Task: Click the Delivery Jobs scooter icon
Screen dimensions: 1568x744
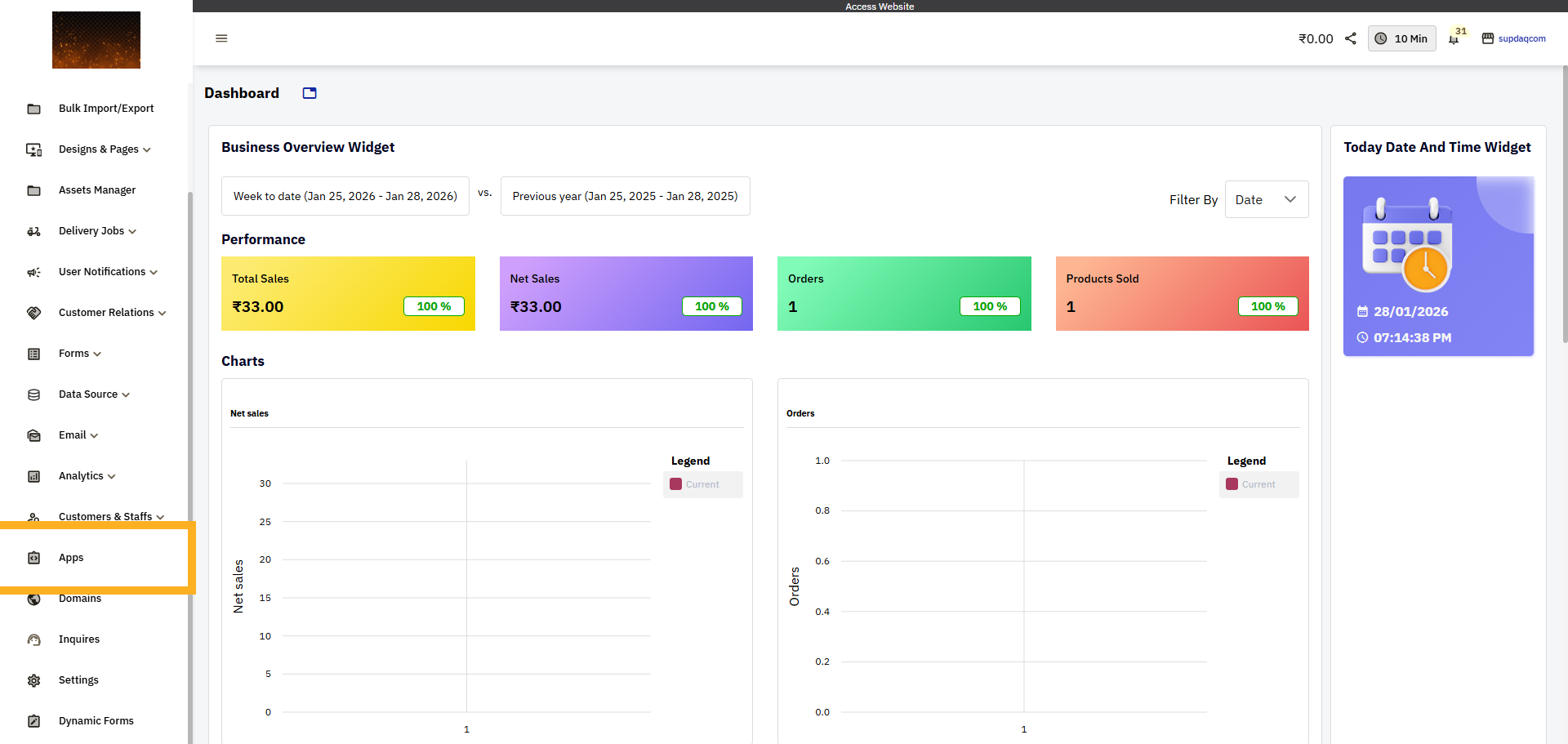Action: [x=33, y=231]
